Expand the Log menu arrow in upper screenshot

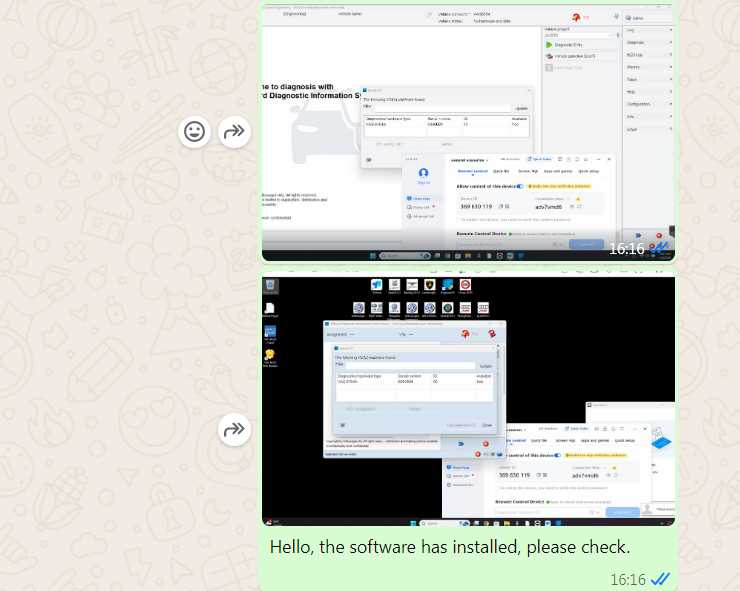tap(671, 31)
